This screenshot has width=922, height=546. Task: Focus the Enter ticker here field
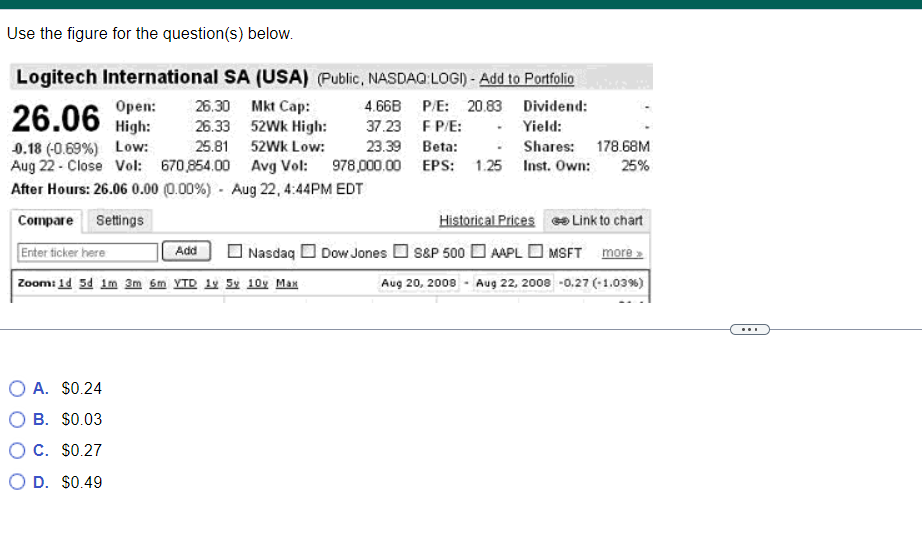coord(88,252)
